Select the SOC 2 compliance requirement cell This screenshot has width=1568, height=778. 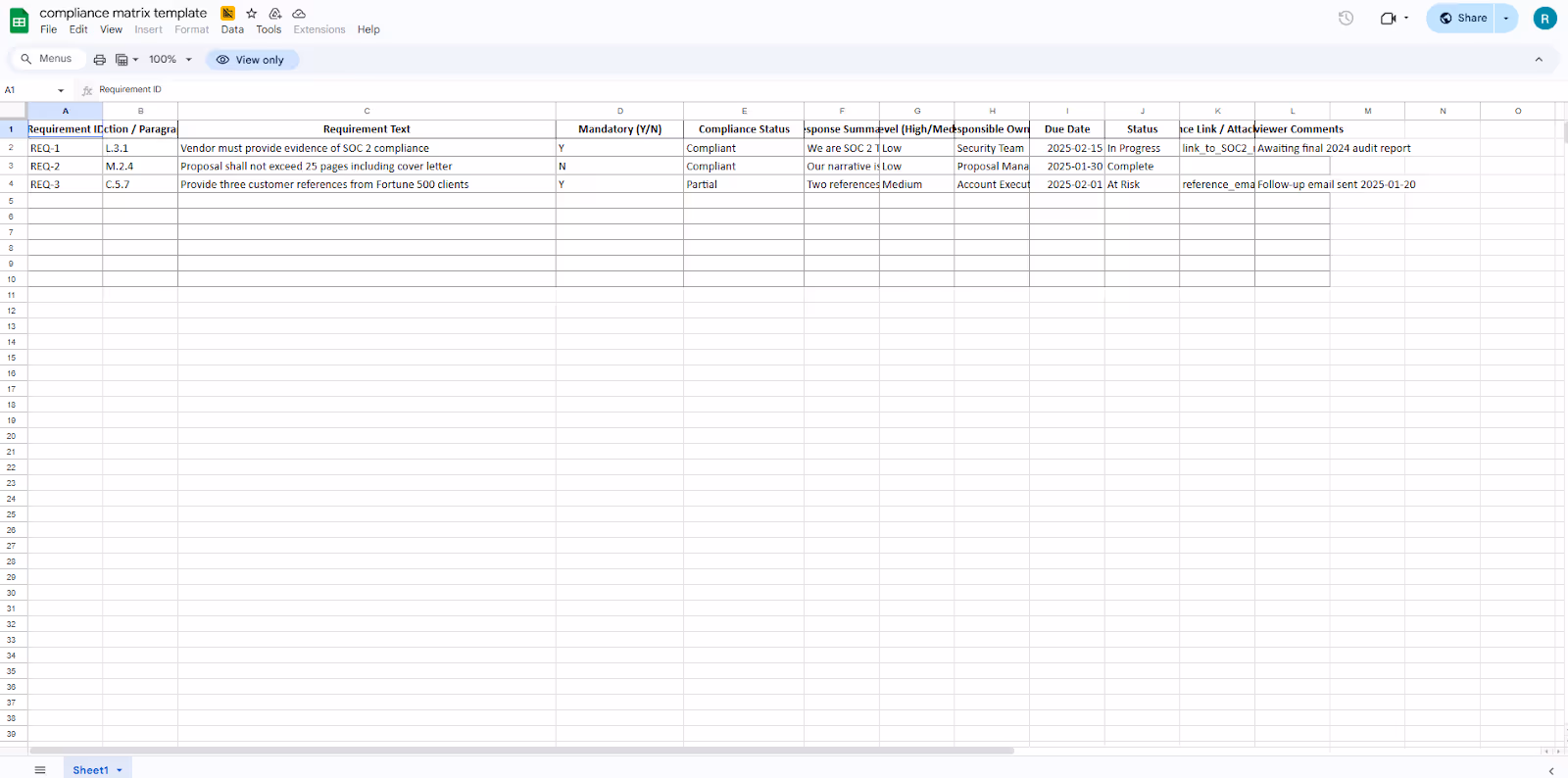(367, 148)
